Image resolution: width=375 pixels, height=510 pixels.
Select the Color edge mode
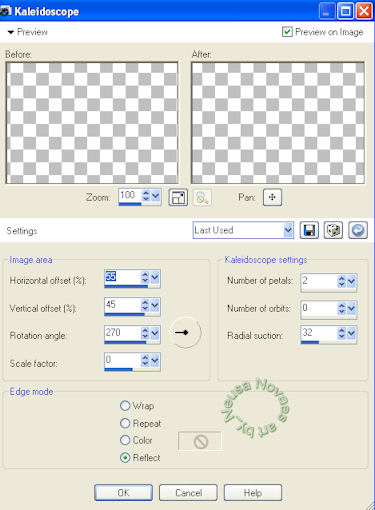click(125, 440)
